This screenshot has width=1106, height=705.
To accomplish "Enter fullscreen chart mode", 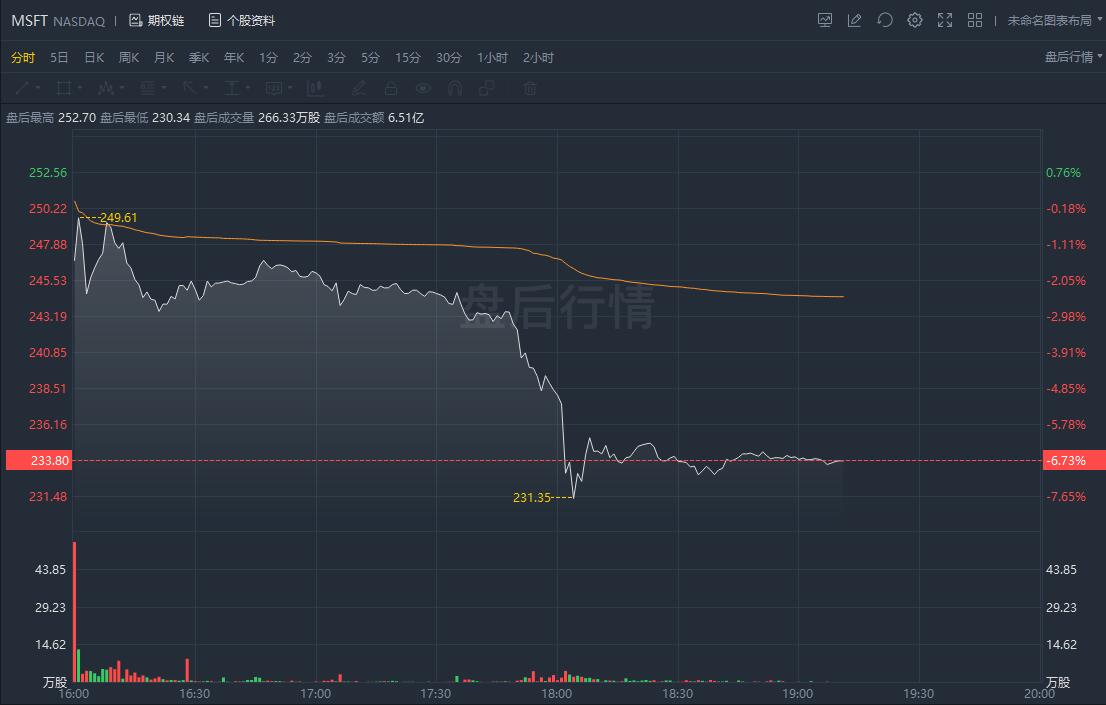I will pos(944,20).
